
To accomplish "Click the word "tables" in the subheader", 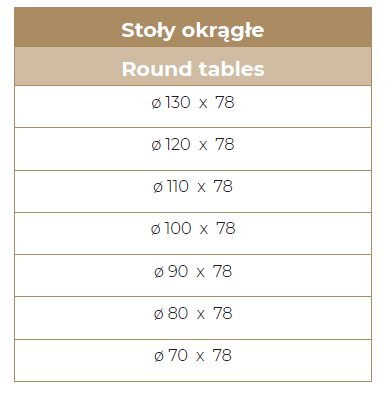I will point(232,69).
